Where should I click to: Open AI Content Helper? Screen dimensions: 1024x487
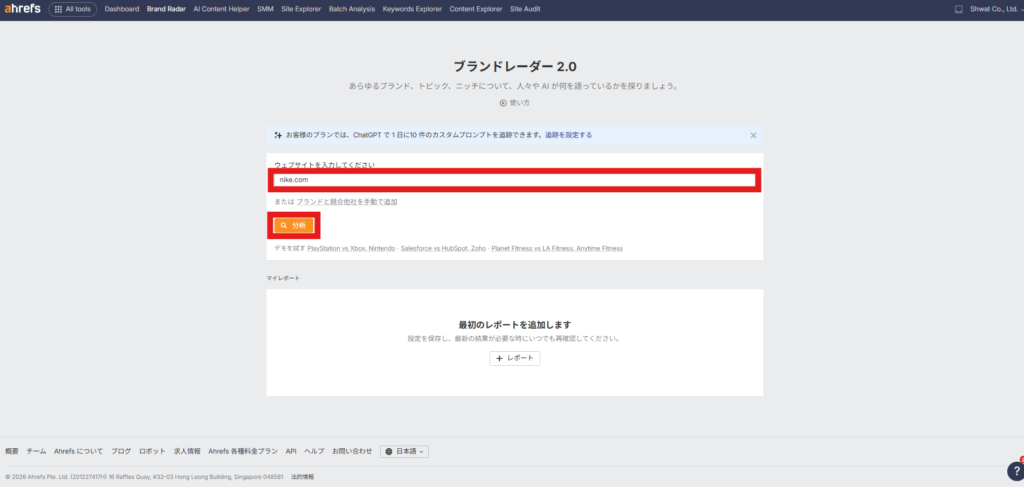tap(221, 9)
